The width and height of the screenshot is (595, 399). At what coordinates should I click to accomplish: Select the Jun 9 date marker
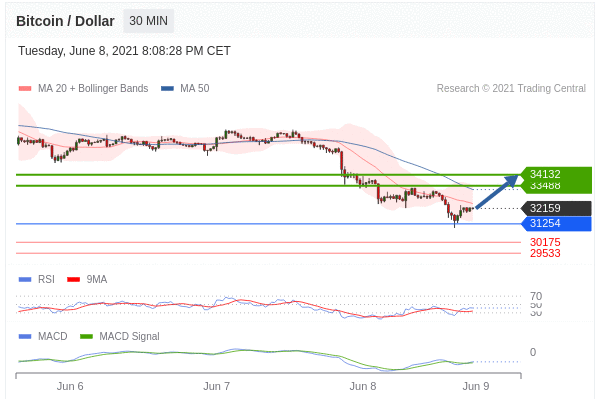coord(476,386)
